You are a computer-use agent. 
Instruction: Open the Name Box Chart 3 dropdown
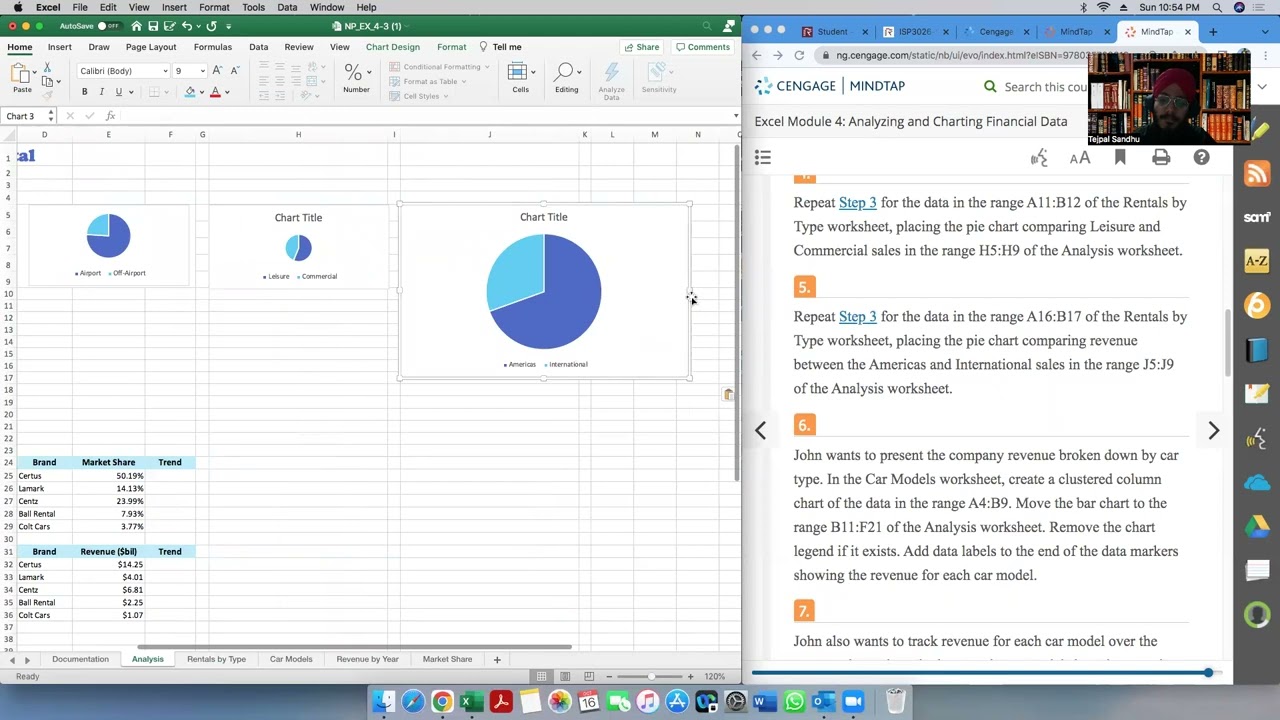point(51,116)
